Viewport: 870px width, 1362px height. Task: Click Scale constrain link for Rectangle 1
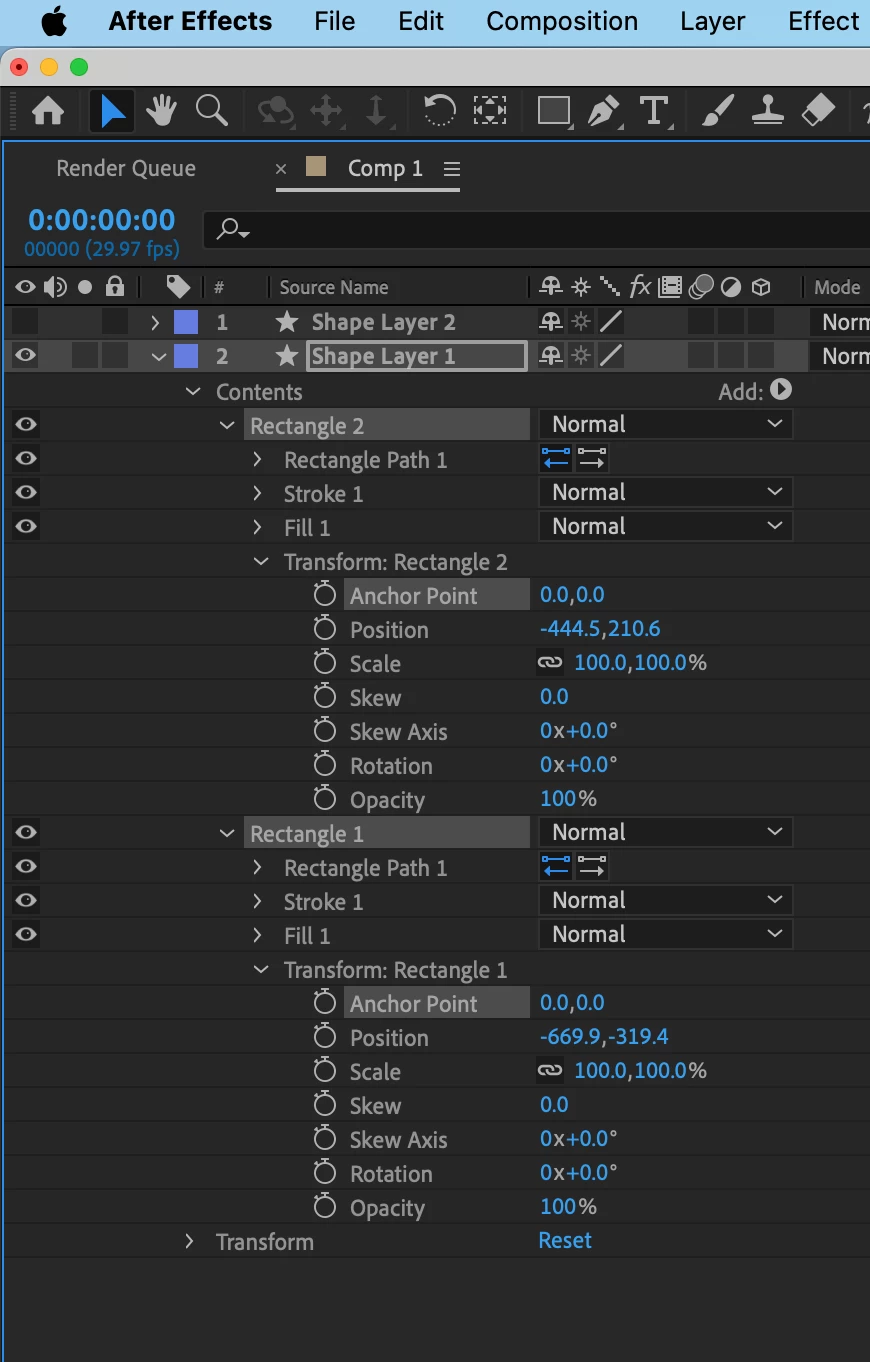click(x=550, y=1071)
